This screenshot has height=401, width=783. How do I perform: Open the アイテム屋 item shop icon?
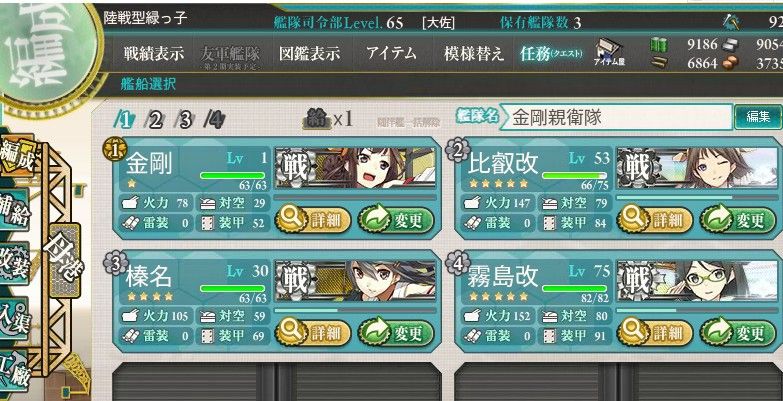tap(610, 53)
